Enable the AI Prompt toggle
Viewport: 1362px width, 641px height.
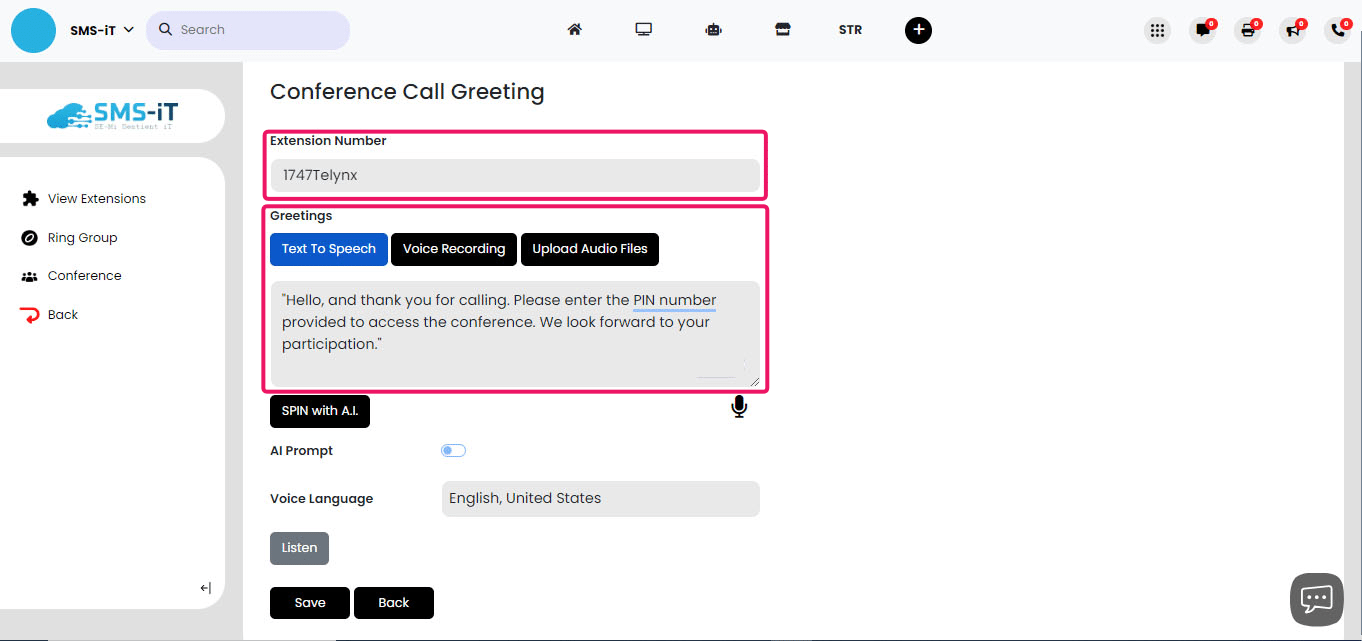[x=453, y=450]
